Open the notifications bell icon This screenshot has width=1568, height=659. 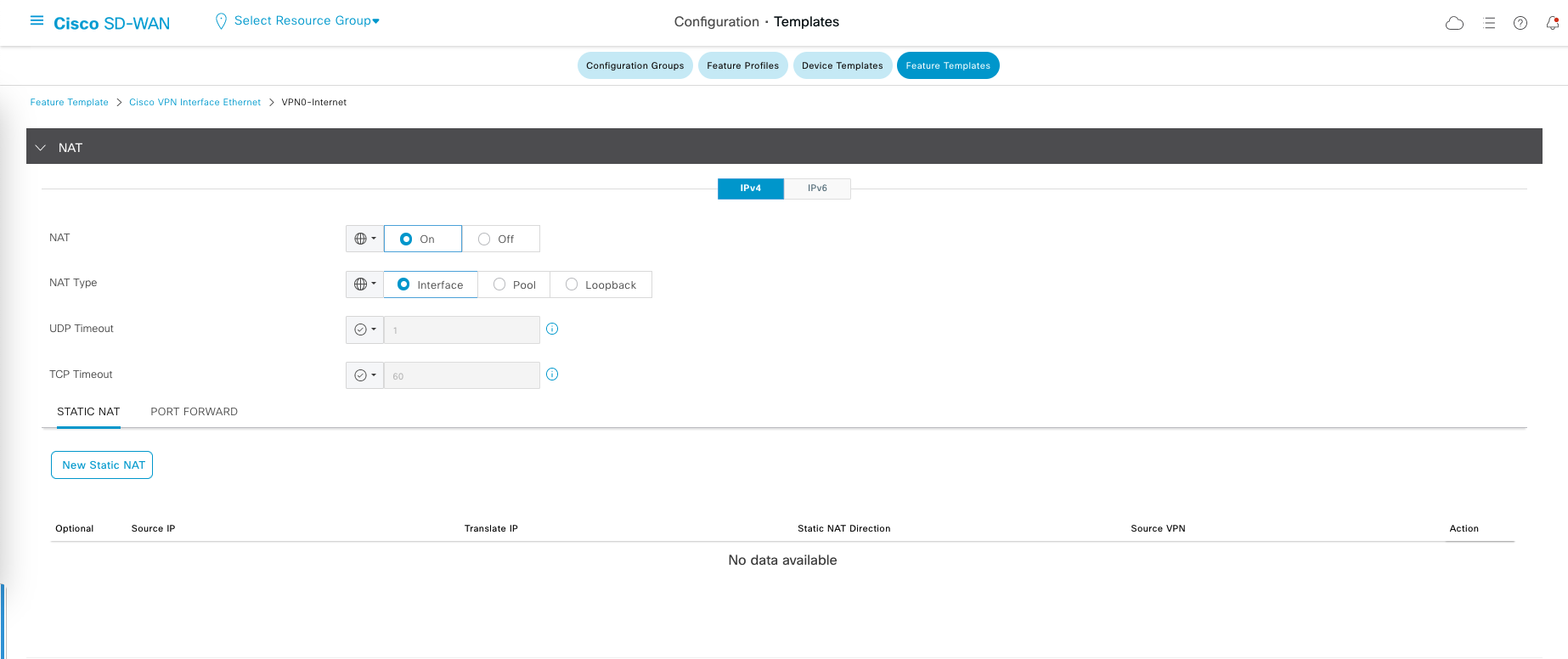click(1552, 23)
